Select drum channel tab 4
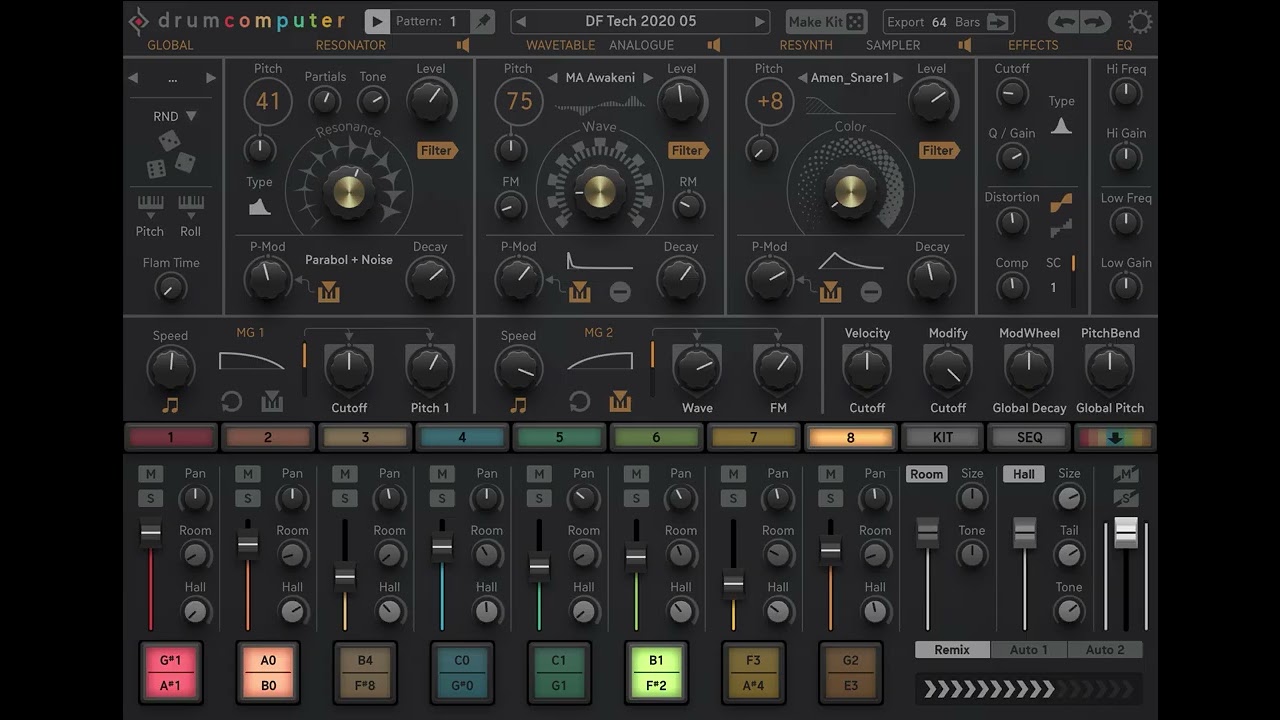The height and width of the screenshot is (720, 1280). coord(462,437)
